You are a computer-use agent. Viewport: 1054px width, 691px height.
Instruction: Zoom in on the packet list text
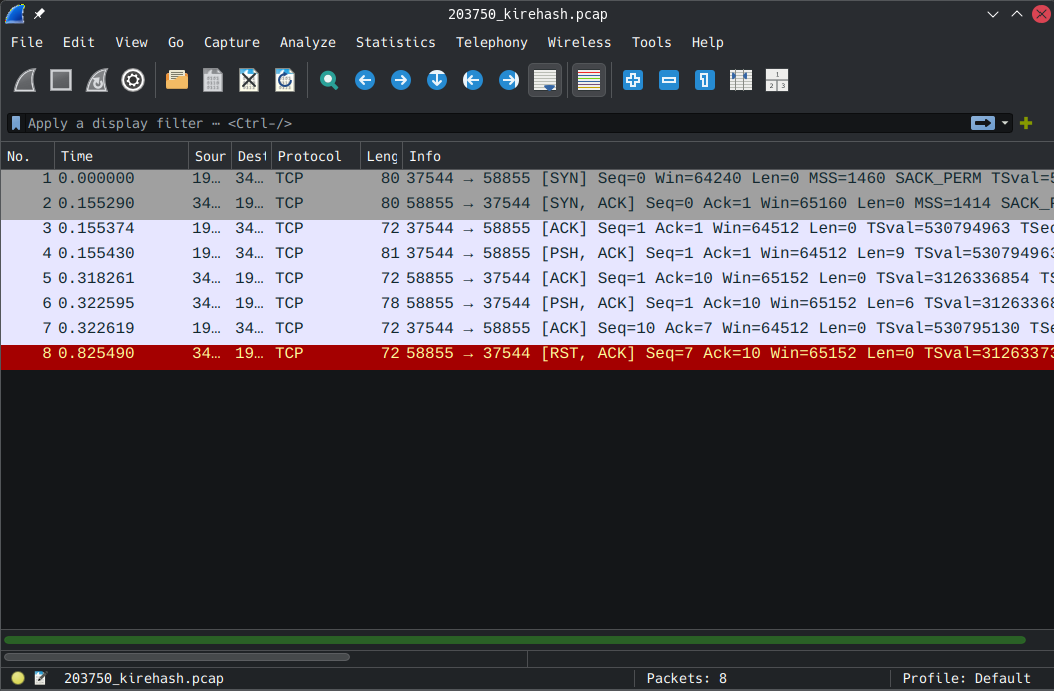click(633, 80)
